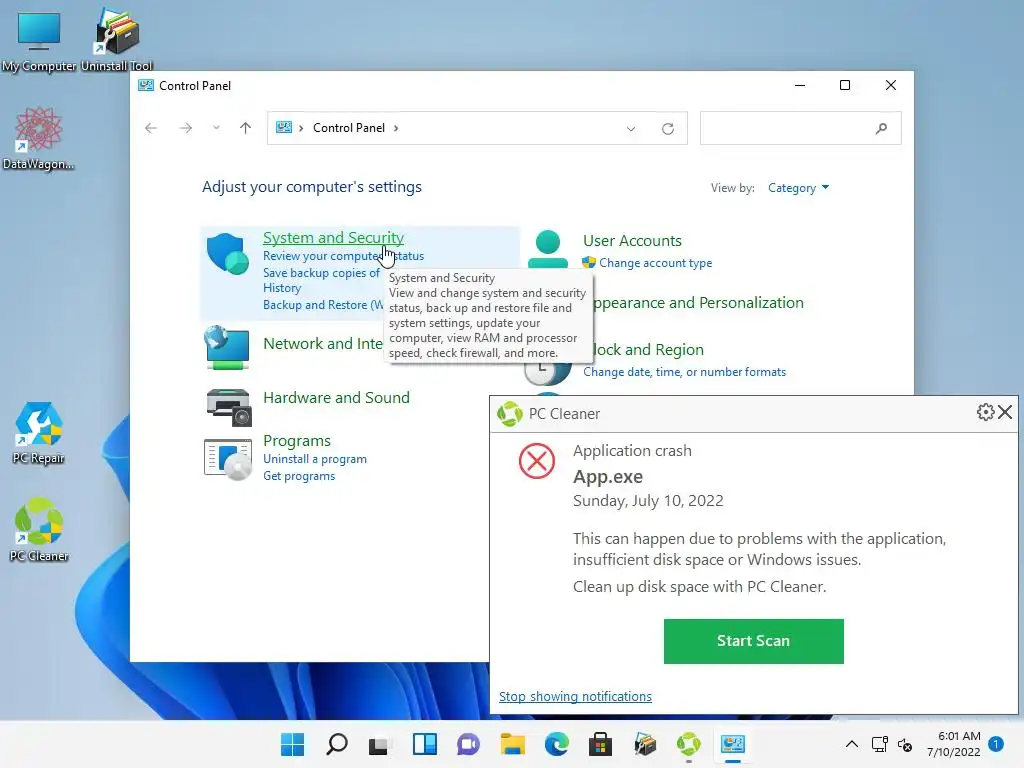1024x768 pixels.
Task: Open User Accounts category
Action: 632,241
